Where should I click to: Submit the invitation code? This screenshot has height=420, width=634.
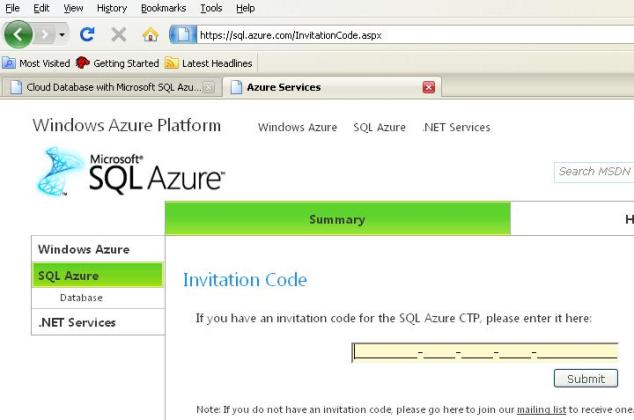[586, 379]
